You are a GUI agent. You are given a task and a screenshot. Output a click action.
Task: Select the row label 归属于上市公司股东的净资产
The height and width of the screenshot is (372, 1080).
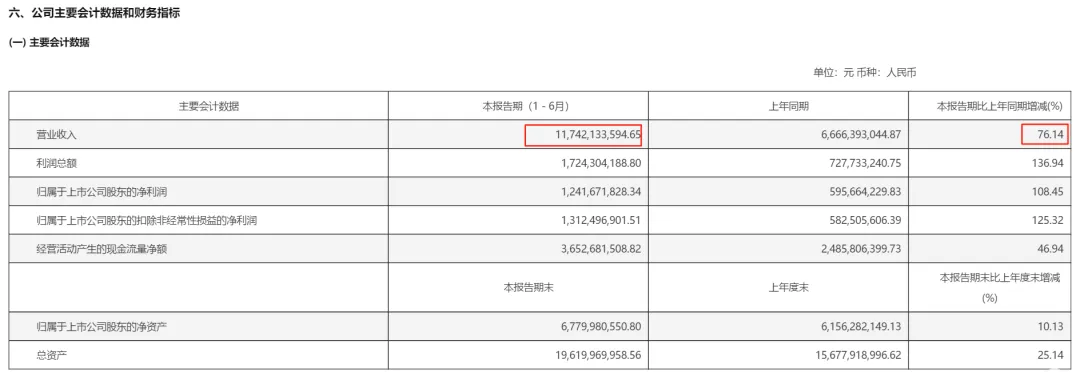[103, 327]
